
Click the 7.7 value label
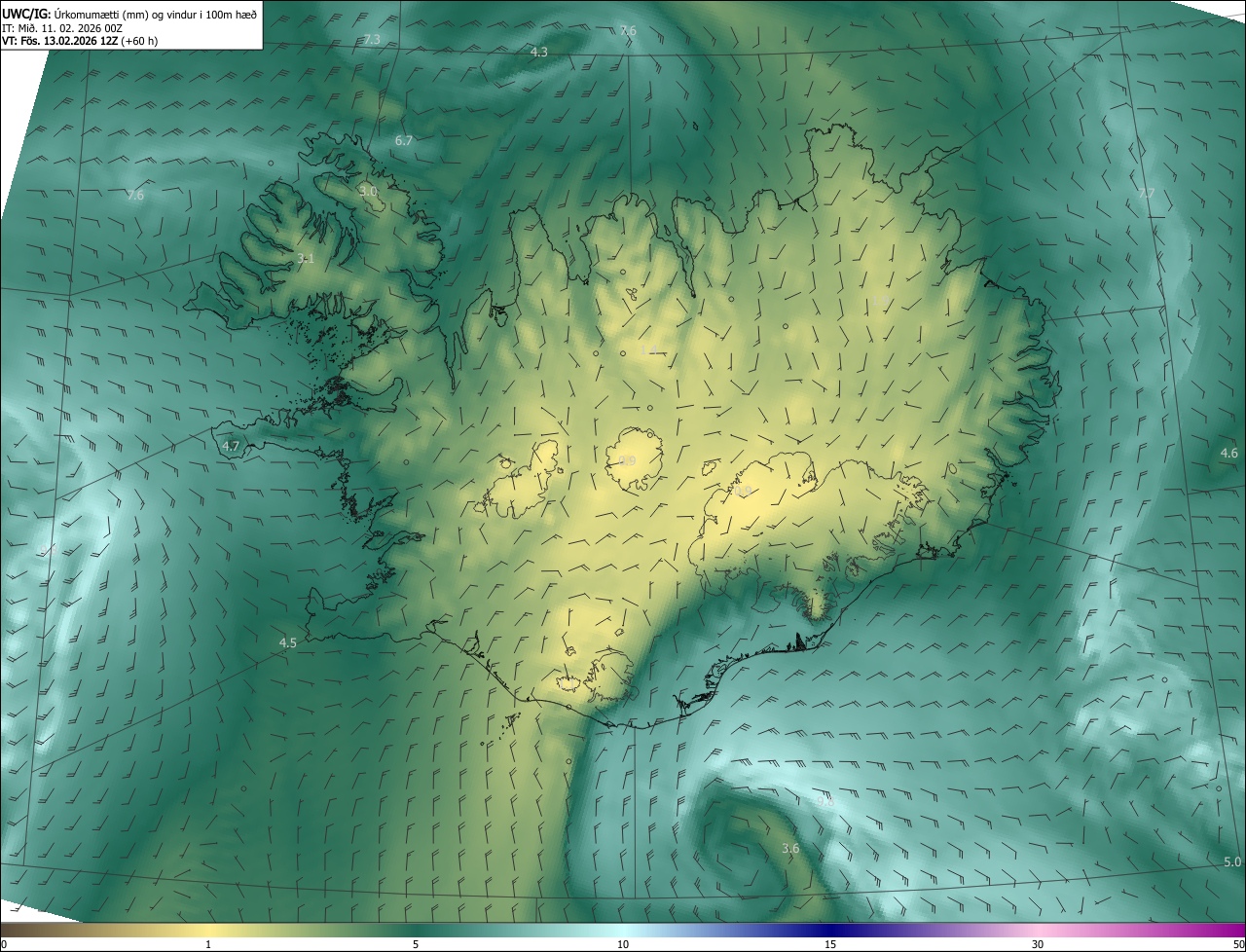point(1147,193)
